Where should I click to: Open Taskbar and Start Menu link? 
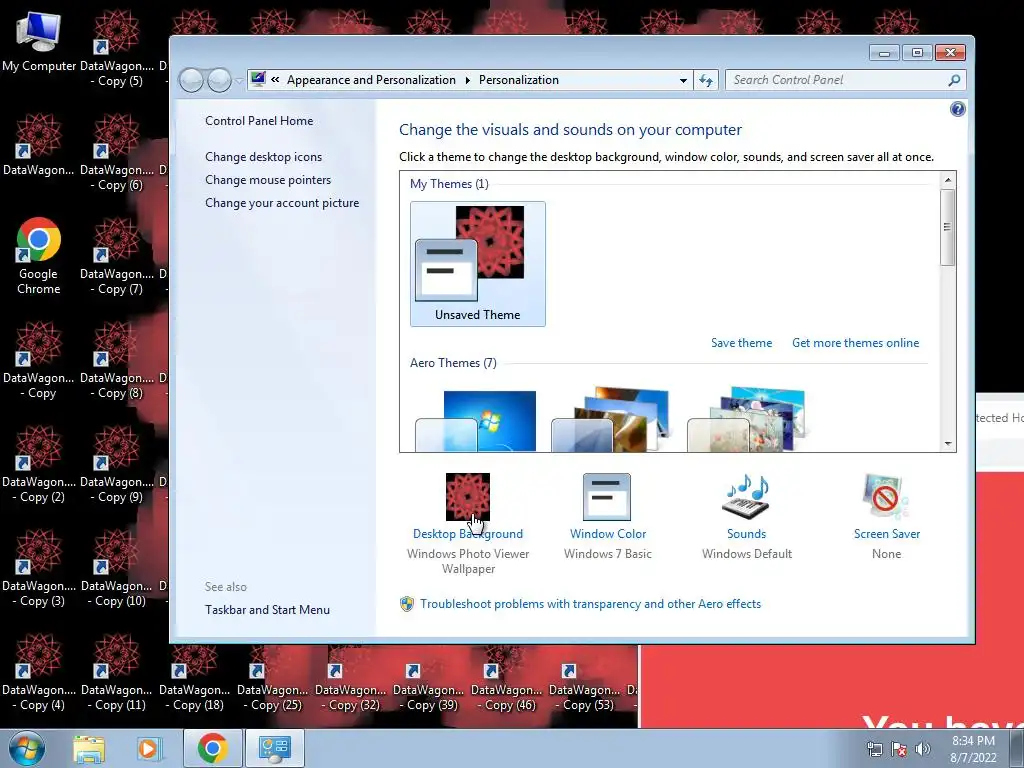[267, 610]
